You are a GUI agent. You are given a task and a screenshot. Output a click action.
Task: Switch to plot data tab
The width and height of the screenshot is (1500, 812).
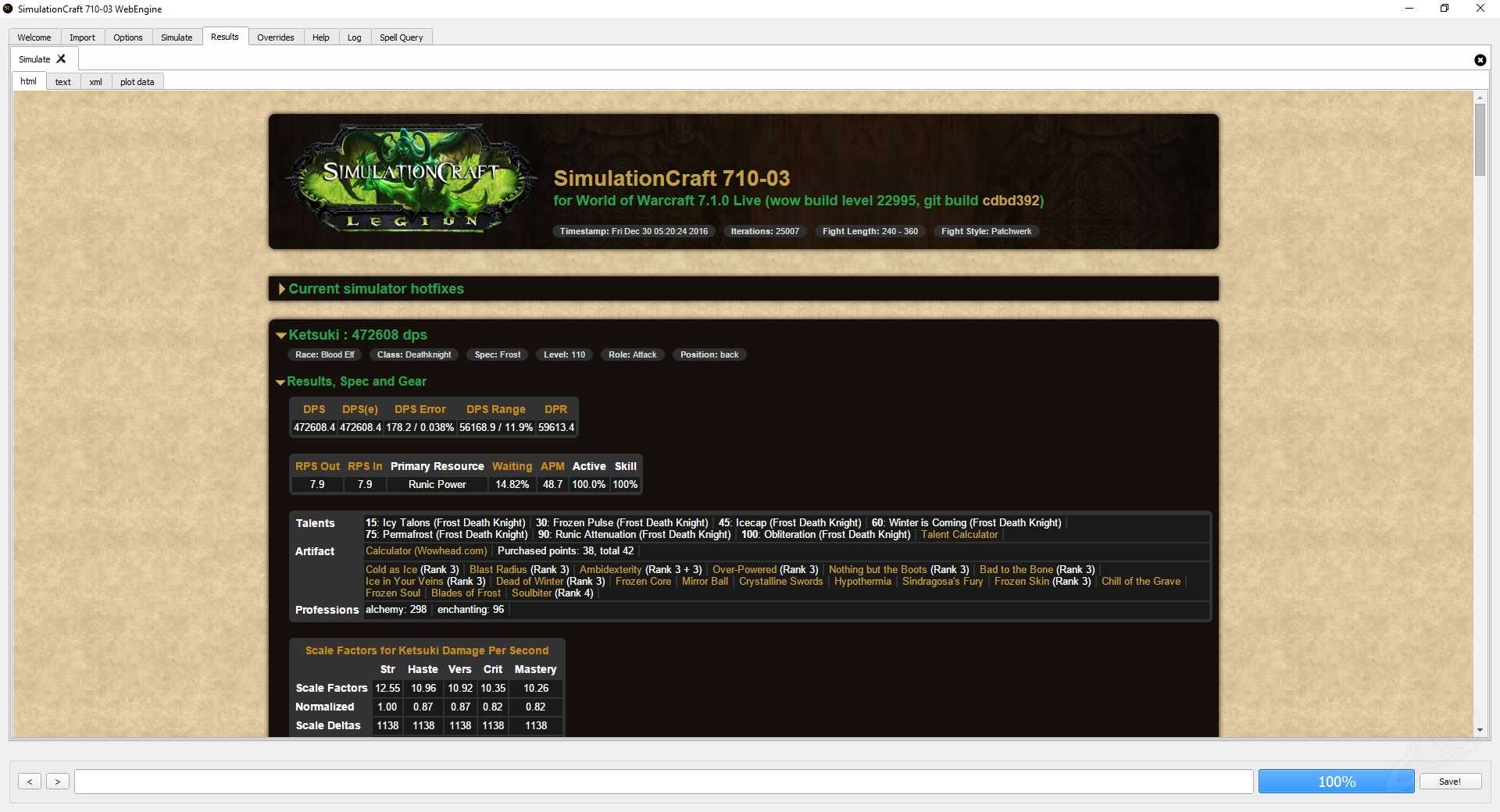tap(137, 82)
